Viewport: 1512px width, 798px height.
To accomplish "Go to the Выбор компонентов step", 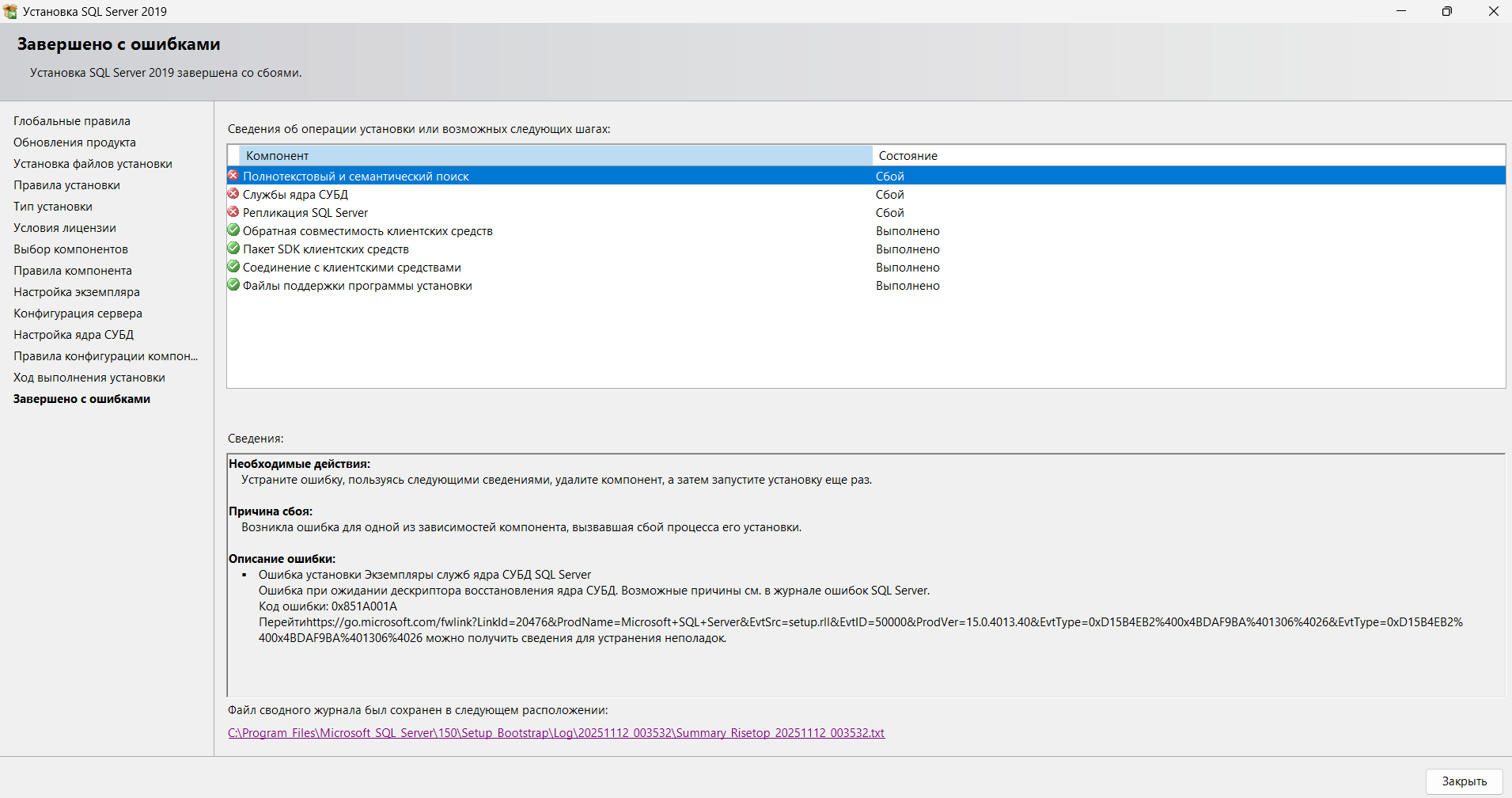I will 70,249.
